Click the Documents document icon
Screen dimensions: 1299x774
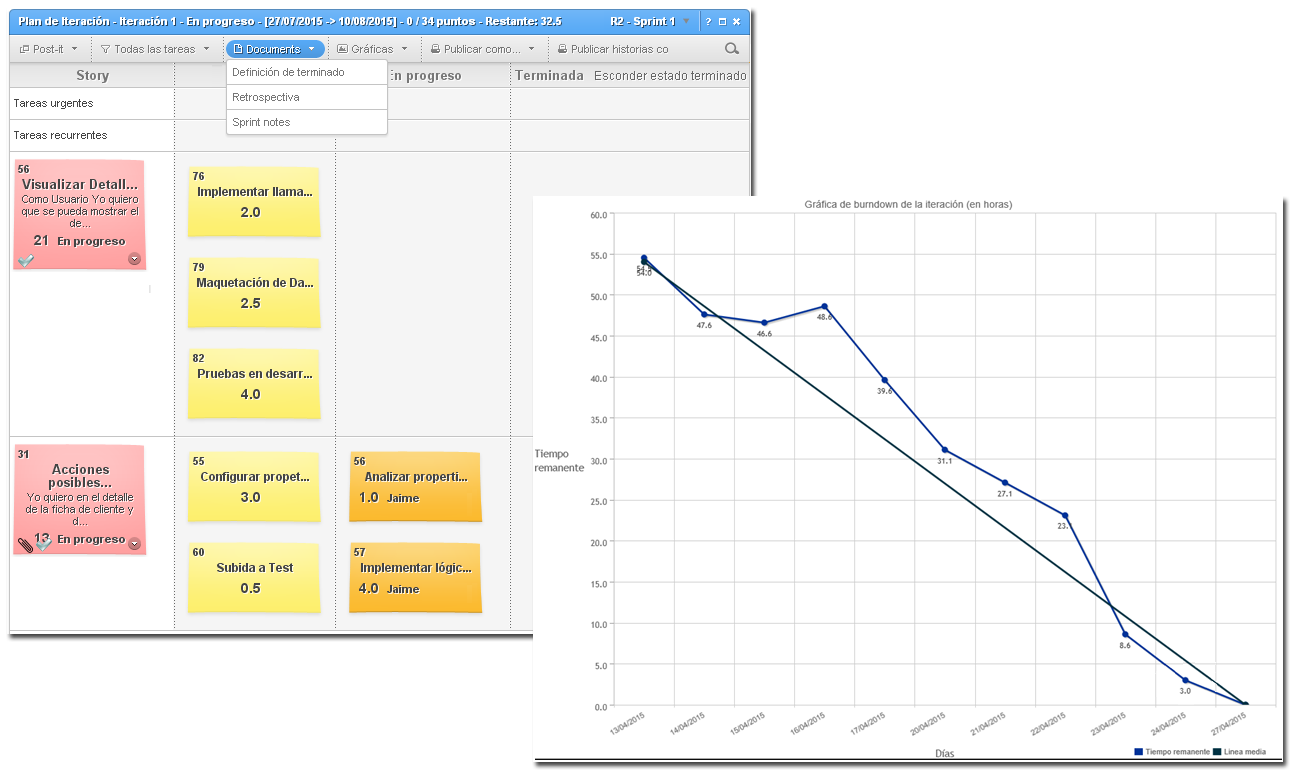(237, 48)
